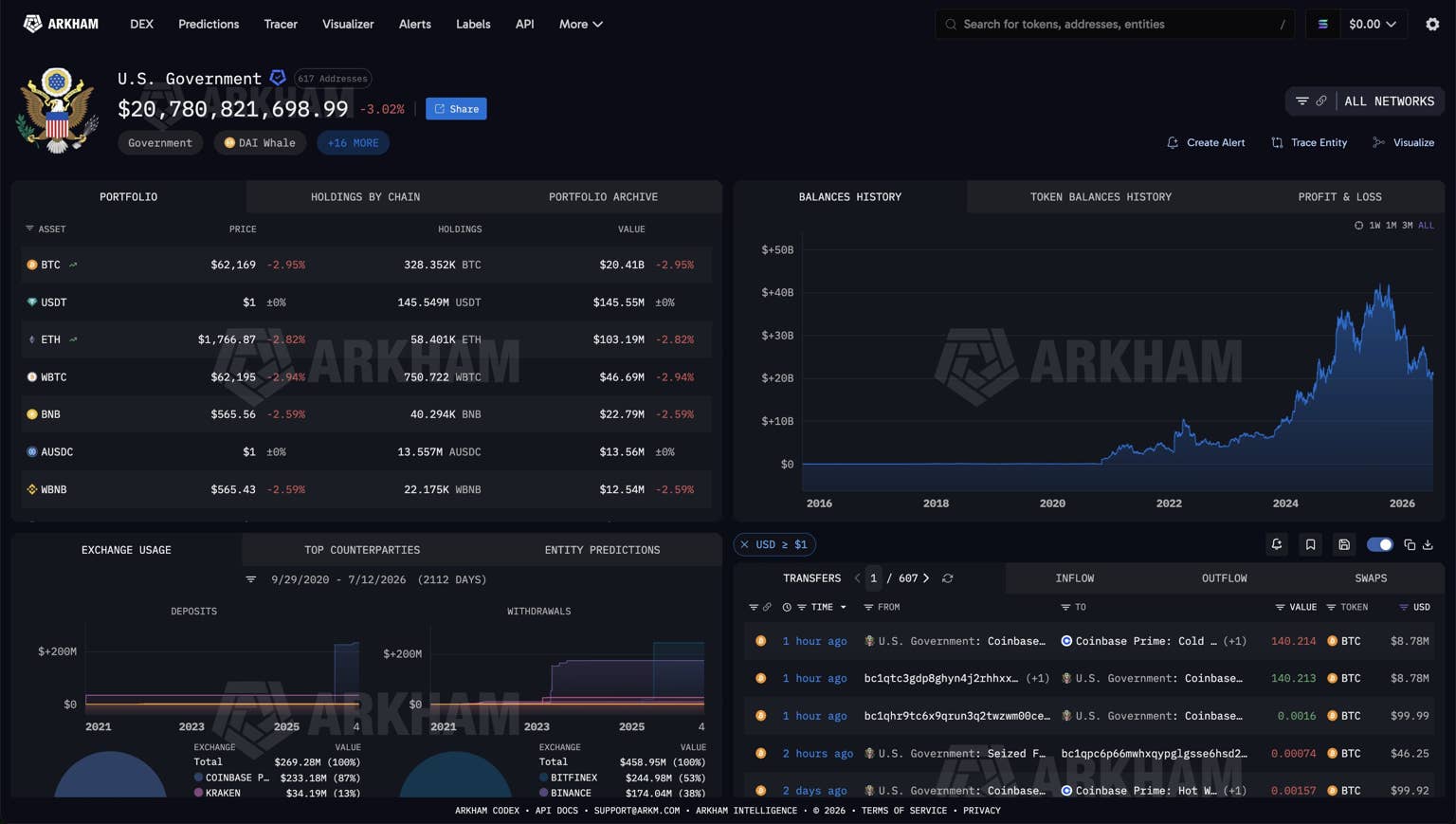
Task: Open the Top Counterparties tab
Action: click(362, 550)
